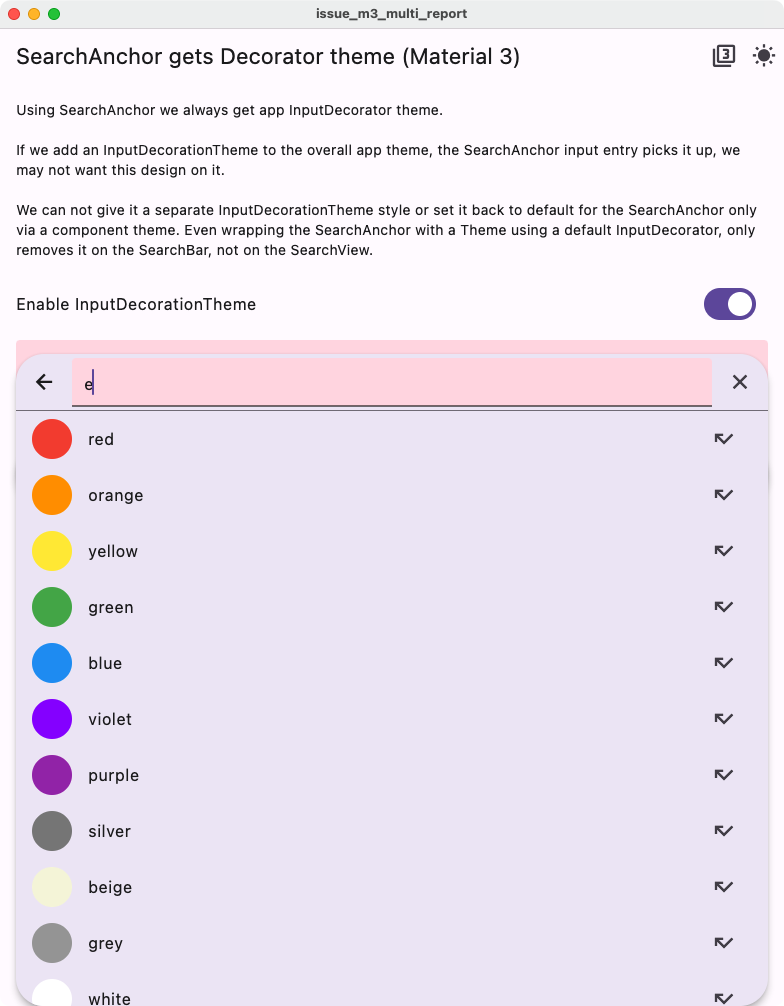Viewport: 784px width, 1006px height.
Task: Switch theme brightness with the sun icon
Action: [x=762, y=56]
